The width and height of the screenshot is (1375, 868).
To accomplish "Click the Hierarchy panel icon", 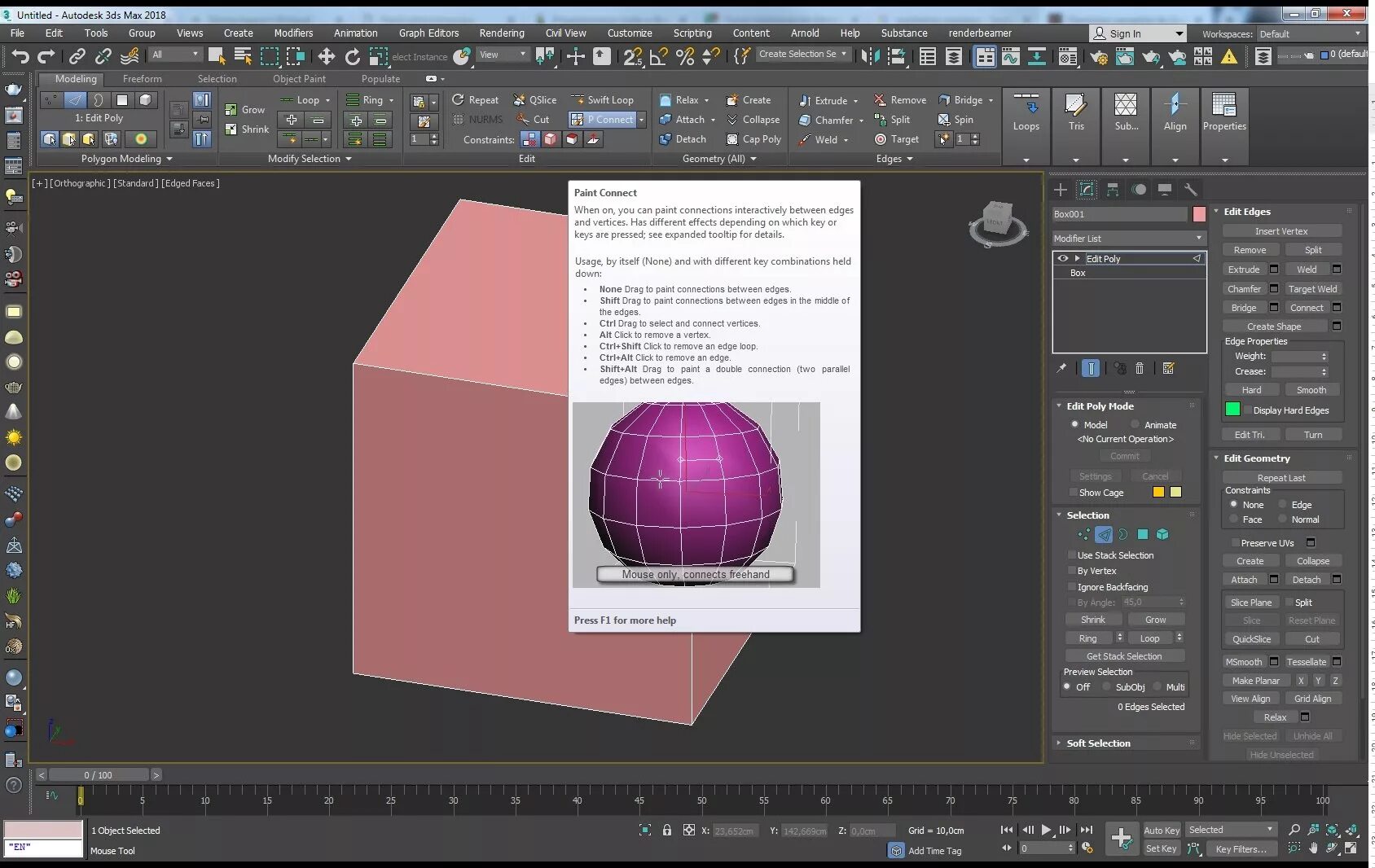I will pos(1113,190).
